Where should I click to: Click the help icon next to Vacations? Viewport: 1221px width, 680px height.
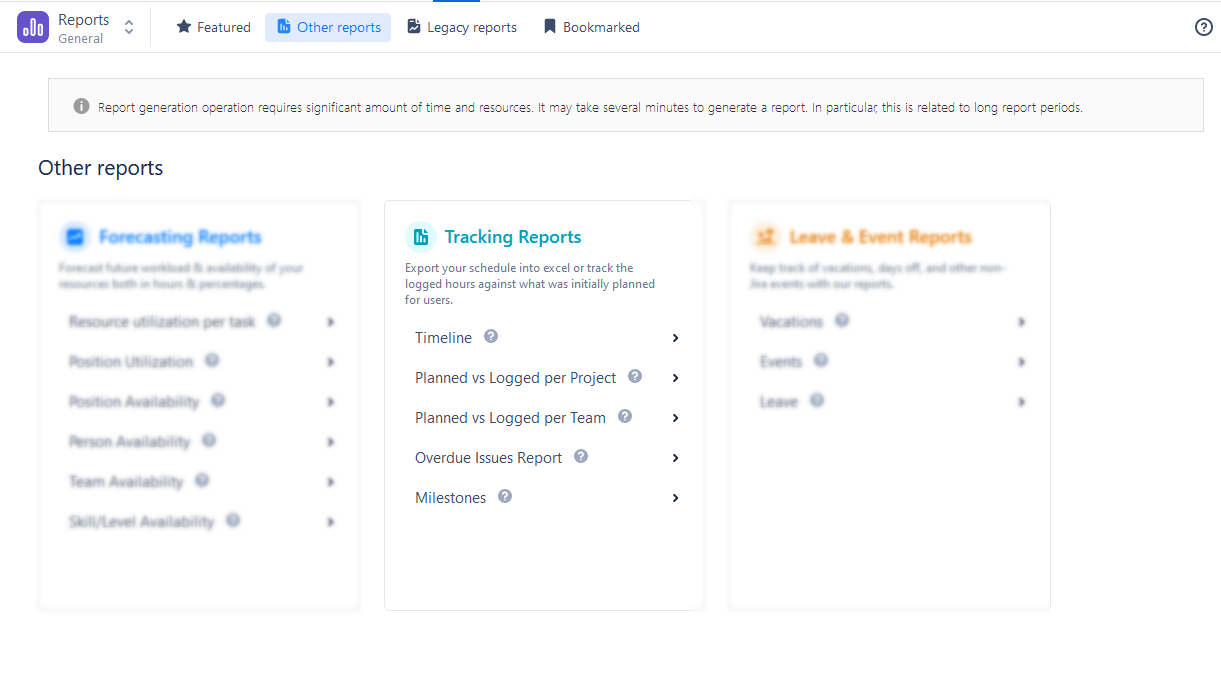pos(842,320)
